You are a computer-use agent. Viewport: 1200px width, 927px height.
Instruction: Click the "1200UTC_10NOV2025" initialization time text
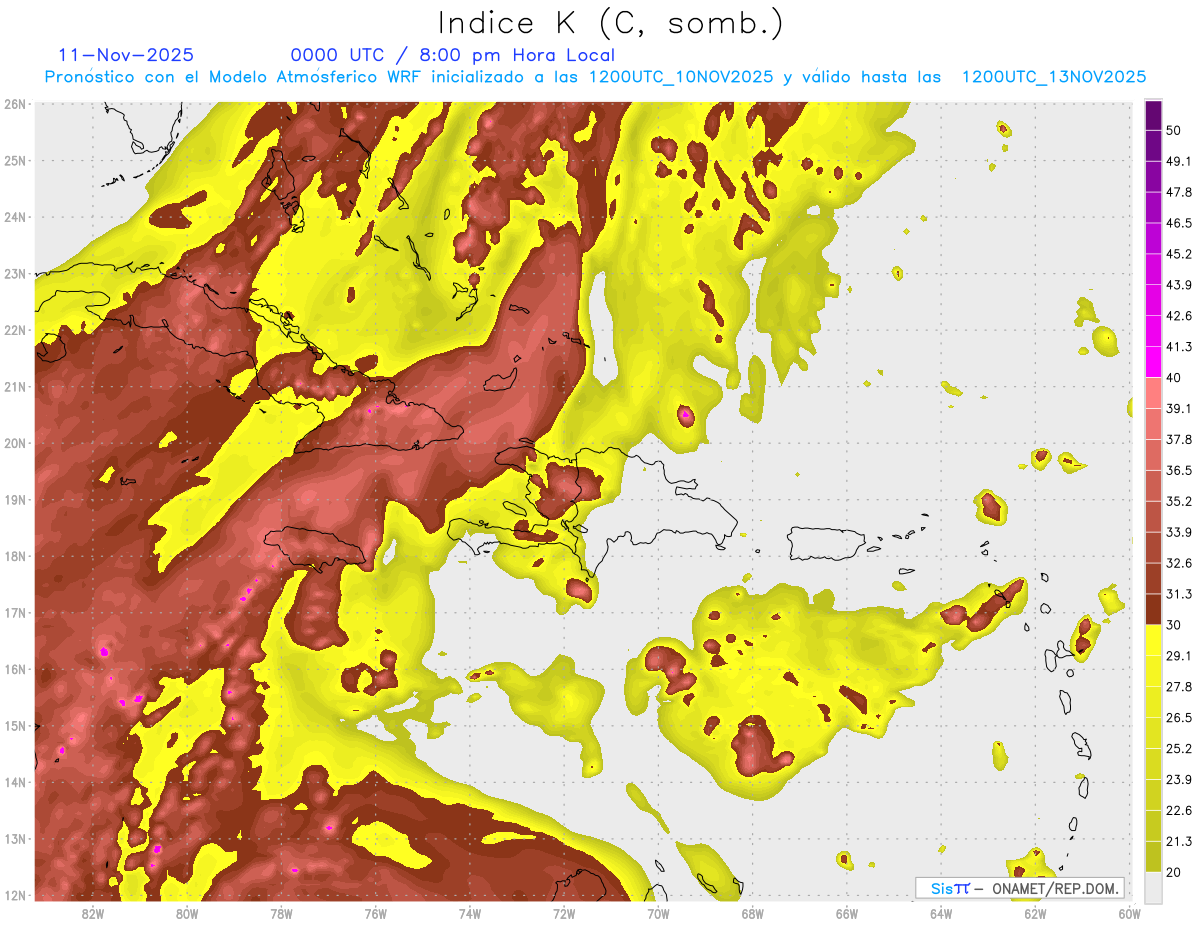click(x=680, y=77)
